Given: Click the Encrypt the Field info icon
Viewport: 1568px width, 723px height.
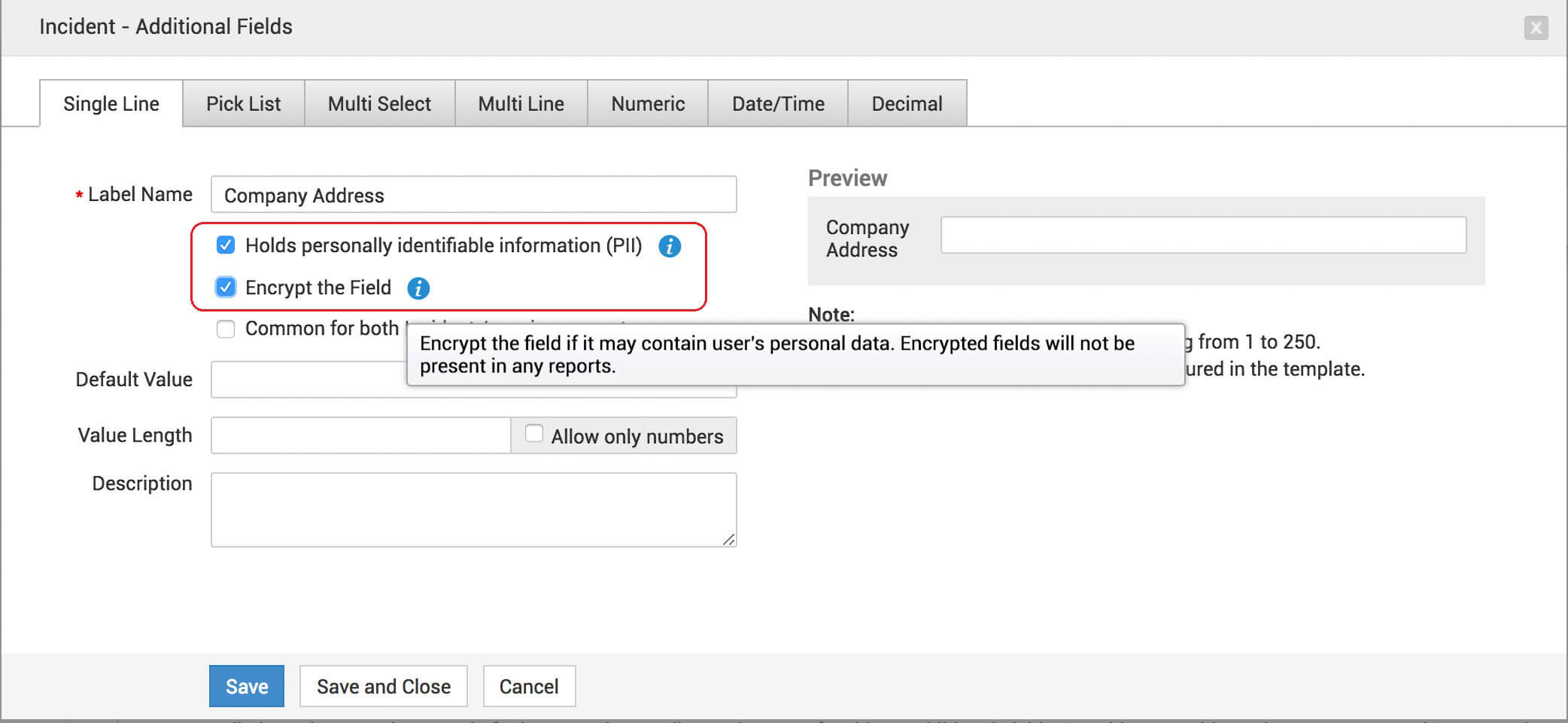Looking at the screenshot, I should click(x=418, y=288).
